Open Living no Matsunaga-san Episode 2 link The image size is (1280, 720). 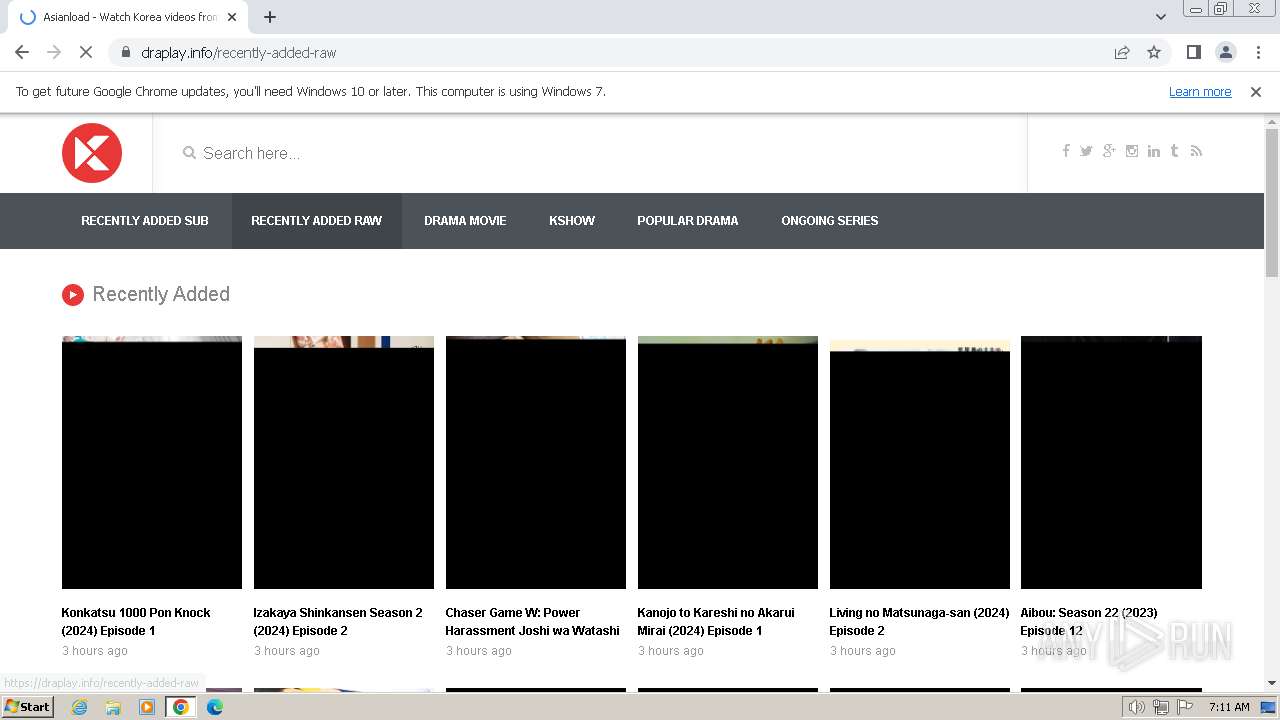coord(919,621)
